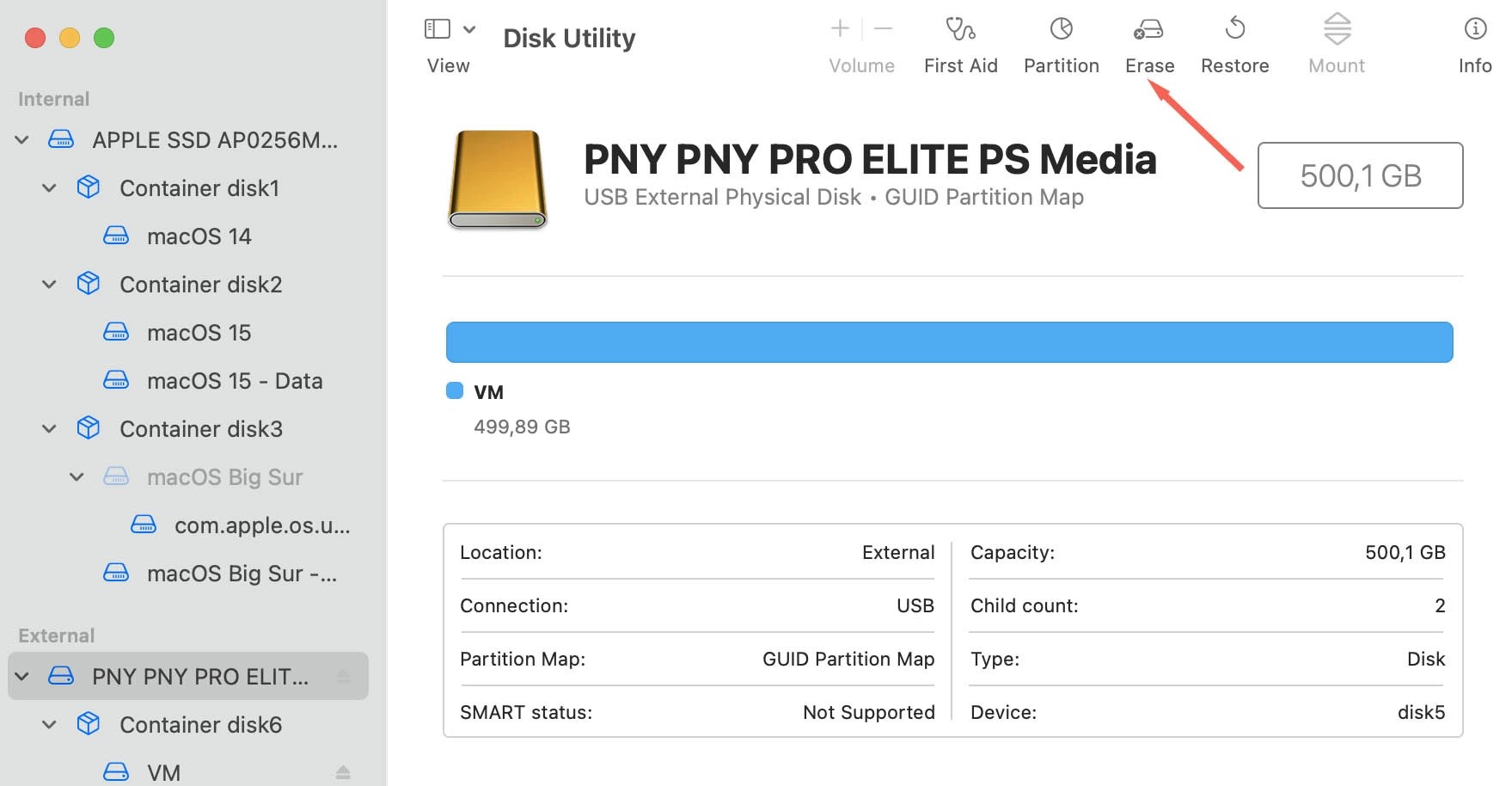Collapse Container disk2 in the sidebar

point(48,284)
